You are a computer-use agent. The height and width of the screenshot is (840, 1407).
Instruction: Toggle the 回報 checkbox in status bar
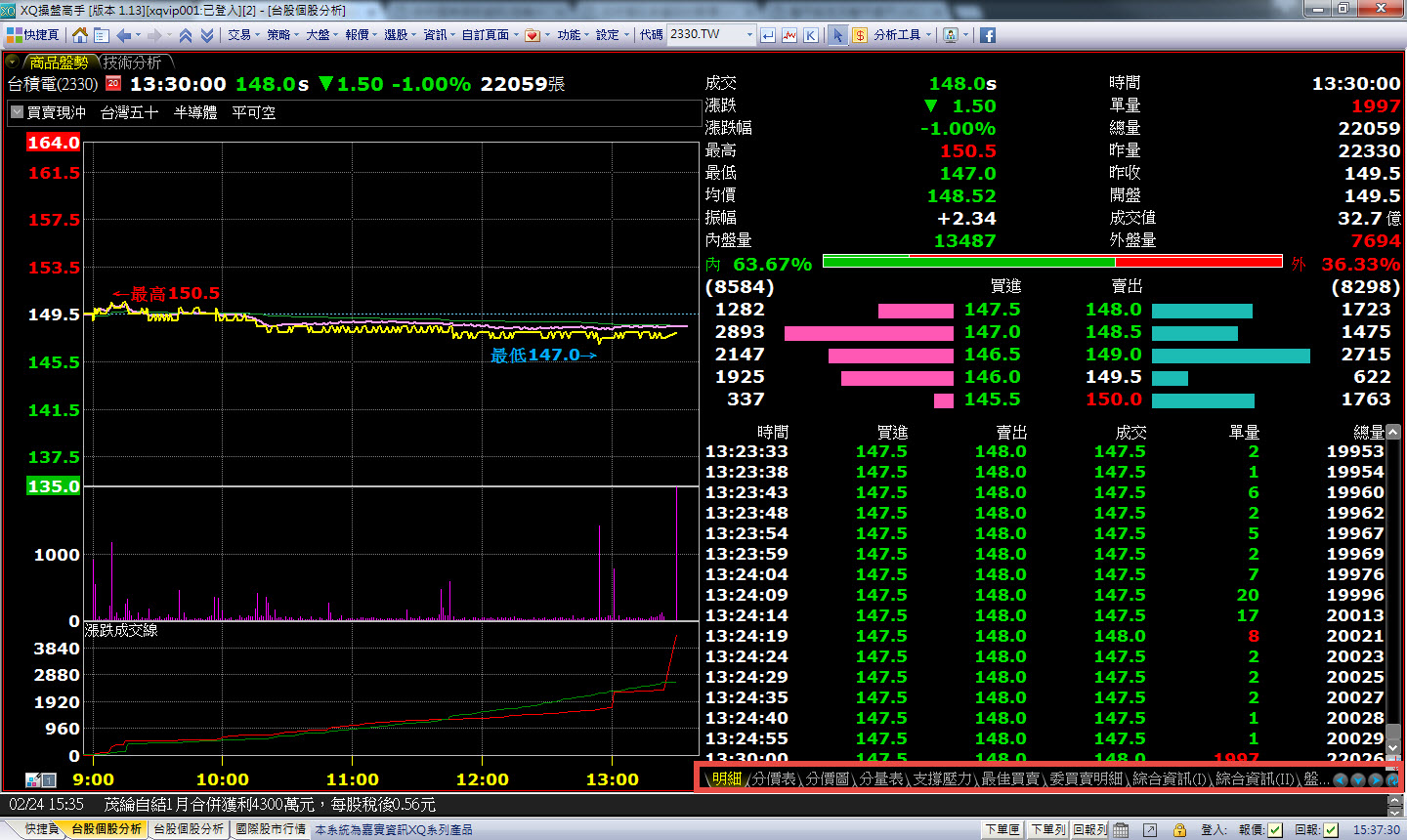[x=1330, y=829]
